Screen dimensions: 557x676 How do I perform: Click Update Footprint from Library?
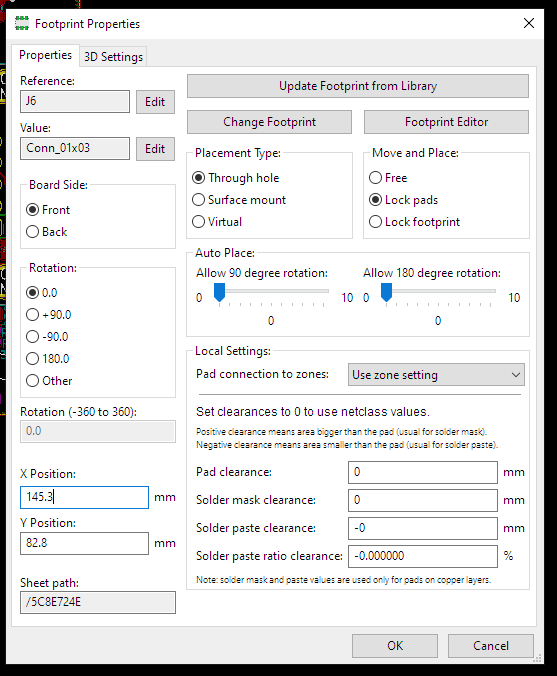point(358,86)
